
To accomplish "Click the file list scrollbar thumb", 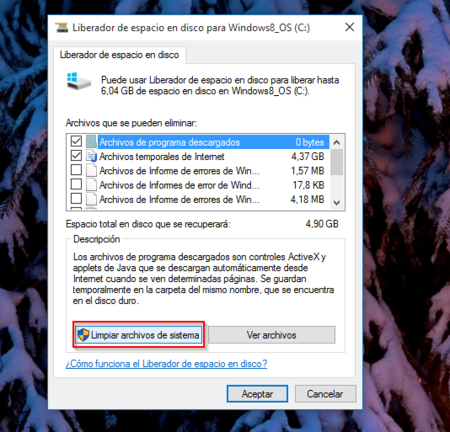I will pyautogui.click(x=337, y=162).
